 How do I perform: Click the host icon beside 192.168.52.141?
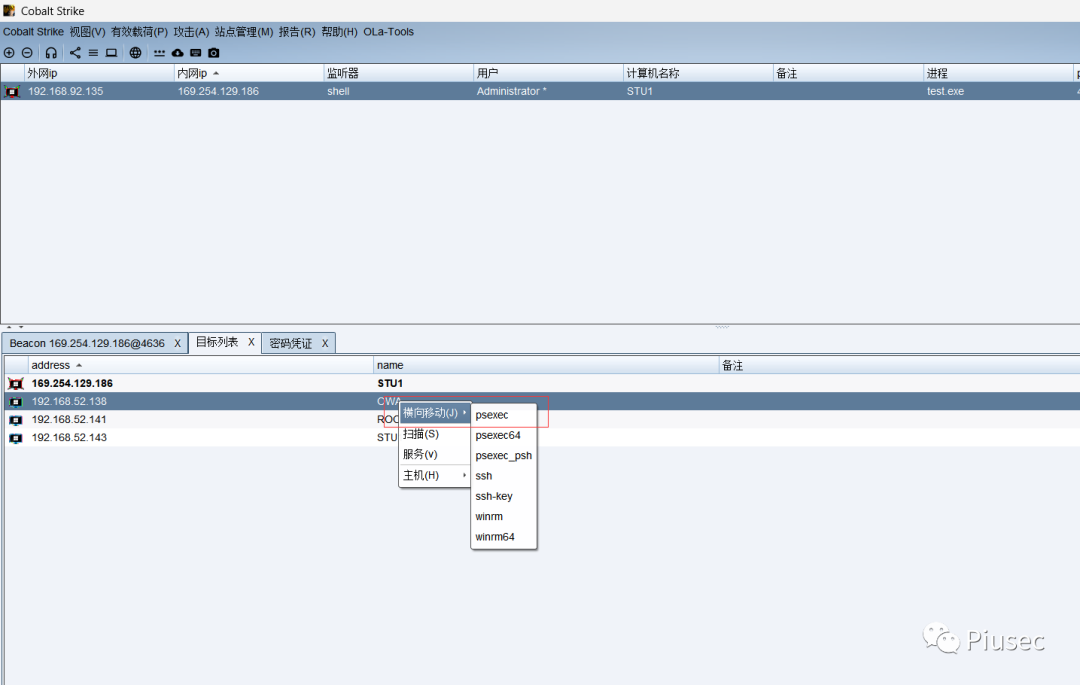15,419
